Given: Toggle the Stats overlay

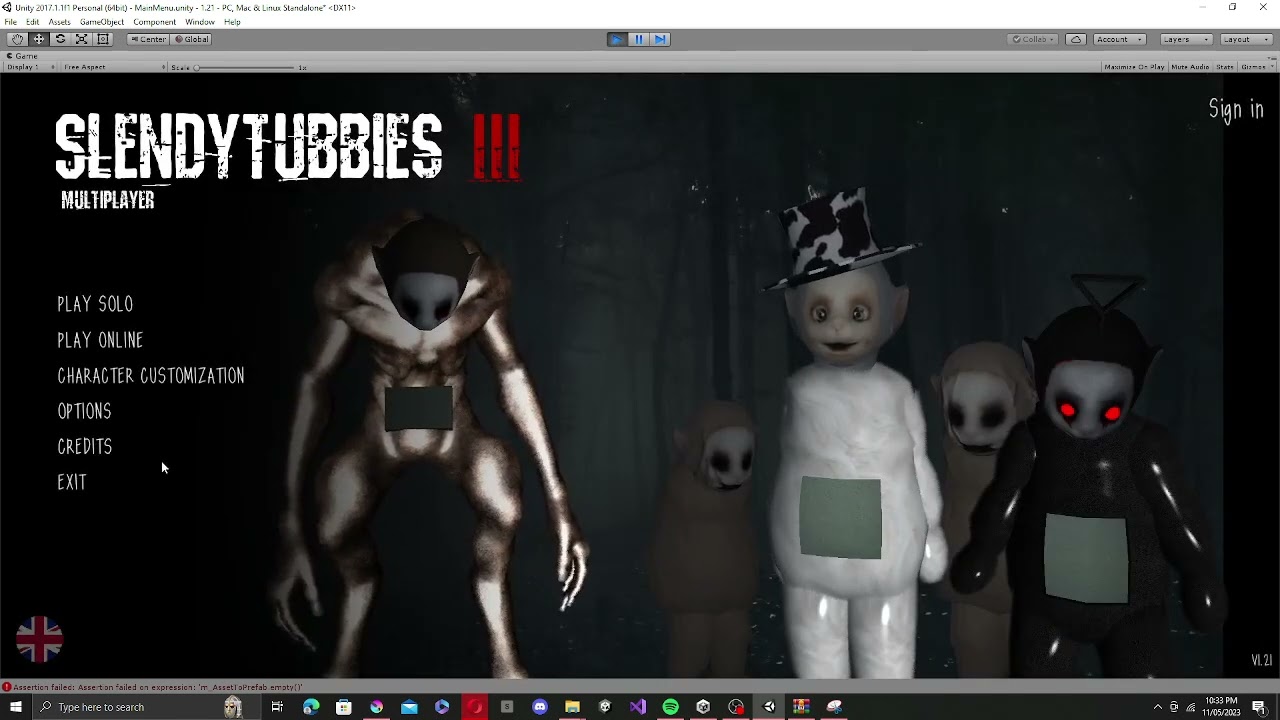Looking at the screenshot, I should (x=1224, y=67).
